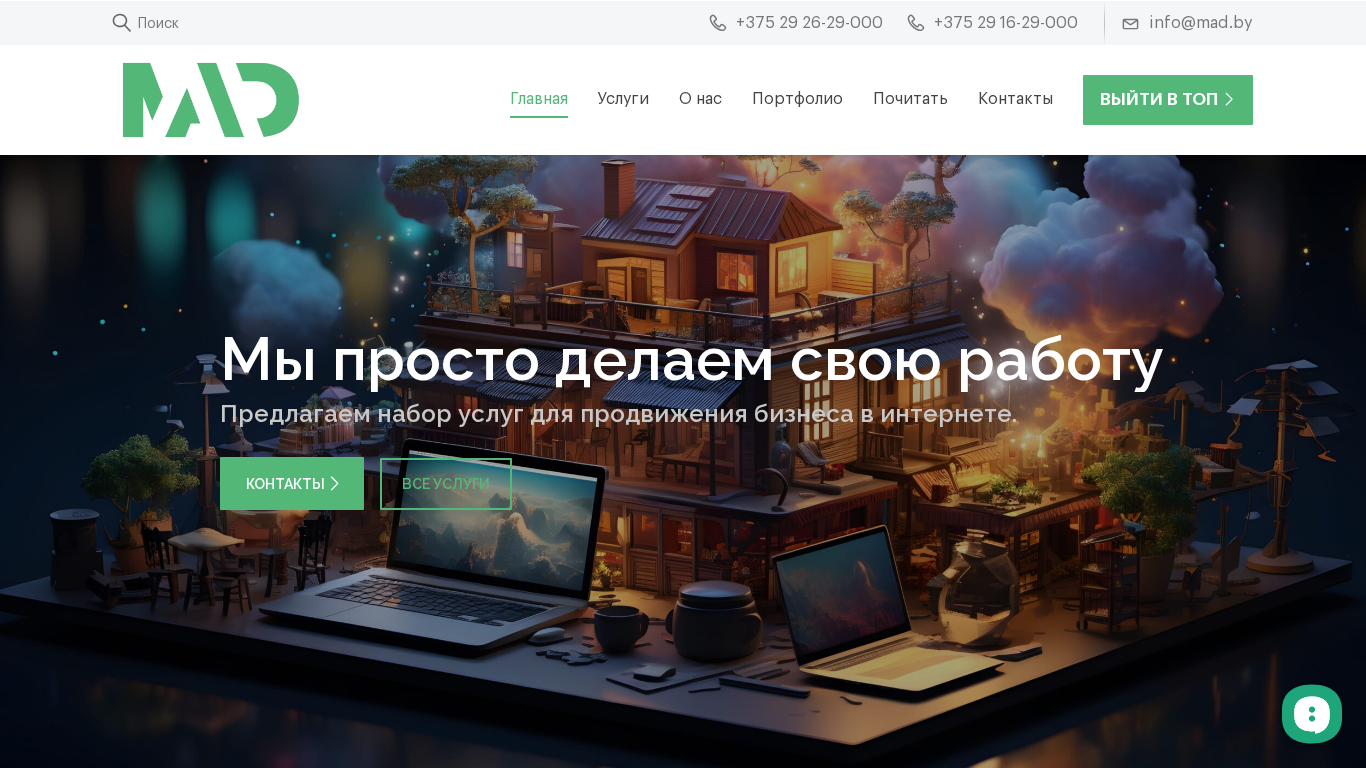
Task: Click the ВЫЙТИ В ТОП button
Action: point(1168,100)
